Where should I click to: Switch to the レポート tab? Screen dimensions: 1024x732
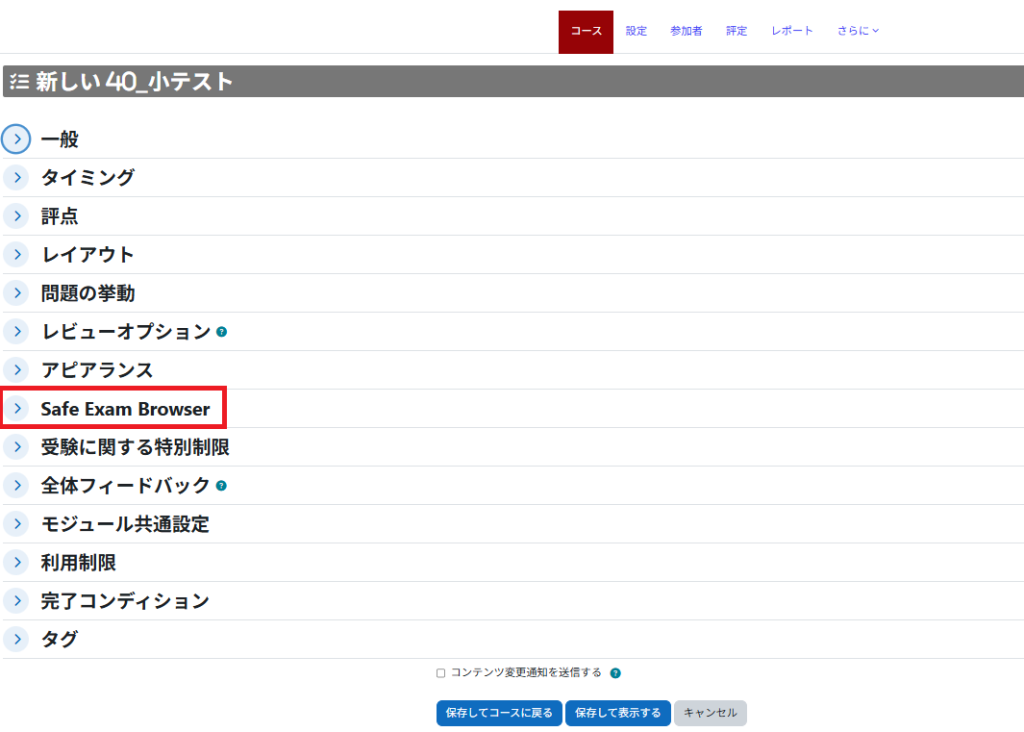pyautogui.click(x=792, y=31)
